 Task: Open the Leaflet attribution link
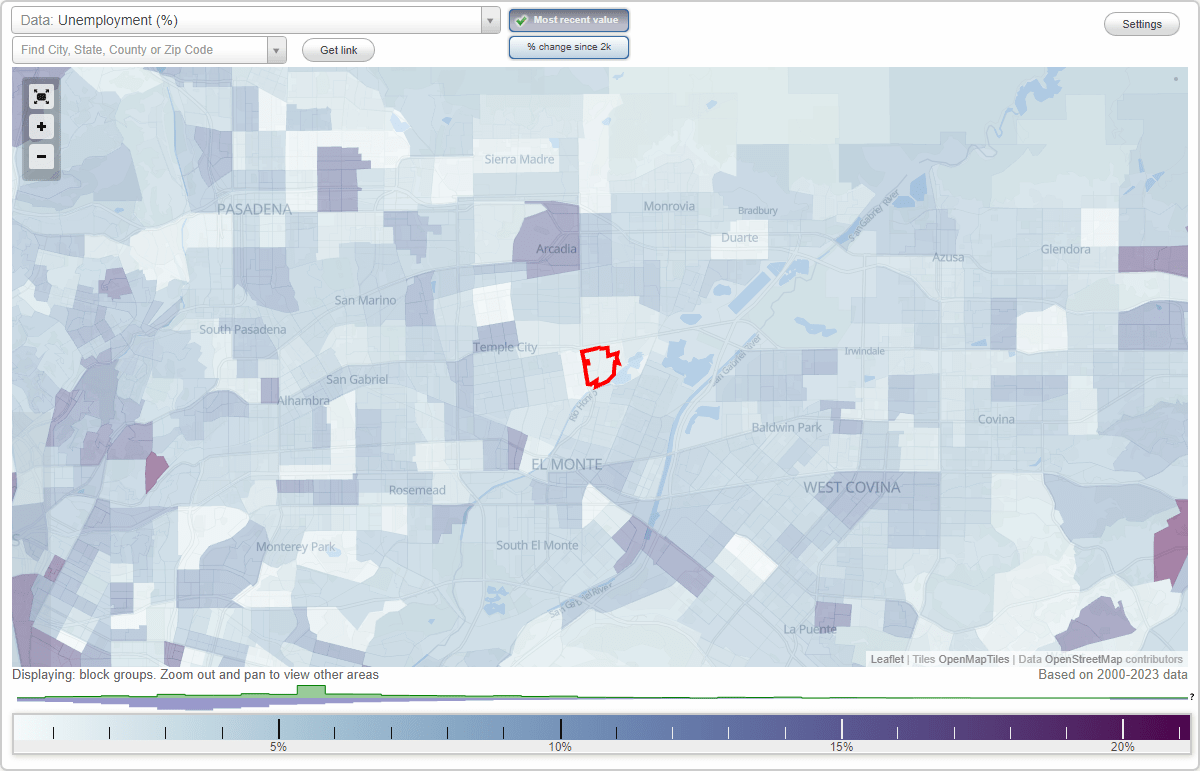[x=887, y=659]
